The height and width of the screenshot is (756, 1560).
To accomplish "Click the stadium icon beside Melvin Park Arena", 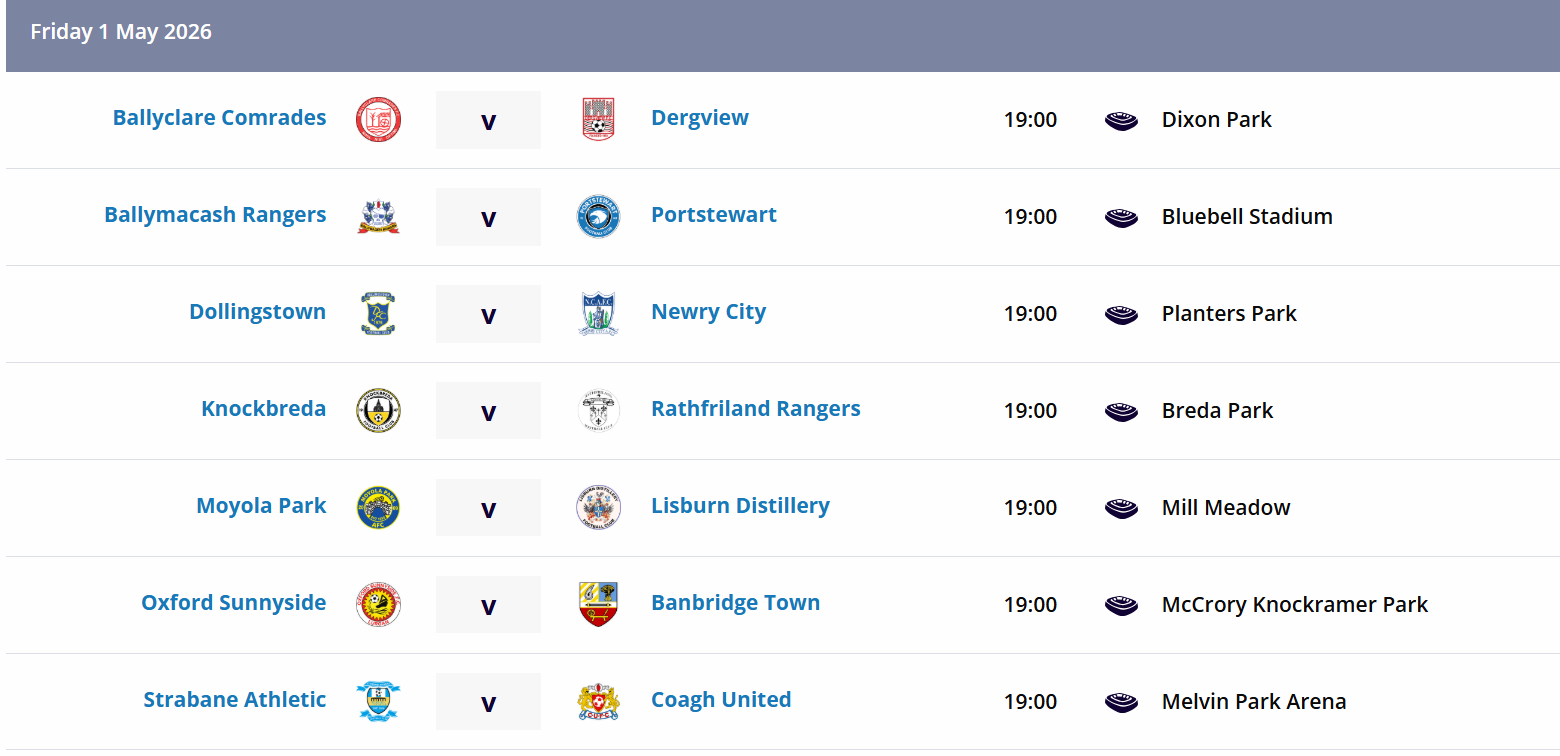I will [1121, 702].
